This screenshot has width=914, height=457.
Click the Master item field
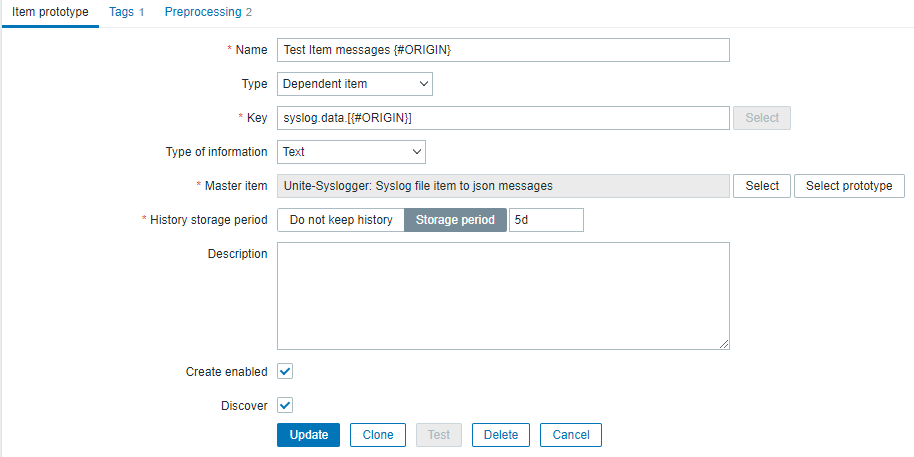[503, 186]
